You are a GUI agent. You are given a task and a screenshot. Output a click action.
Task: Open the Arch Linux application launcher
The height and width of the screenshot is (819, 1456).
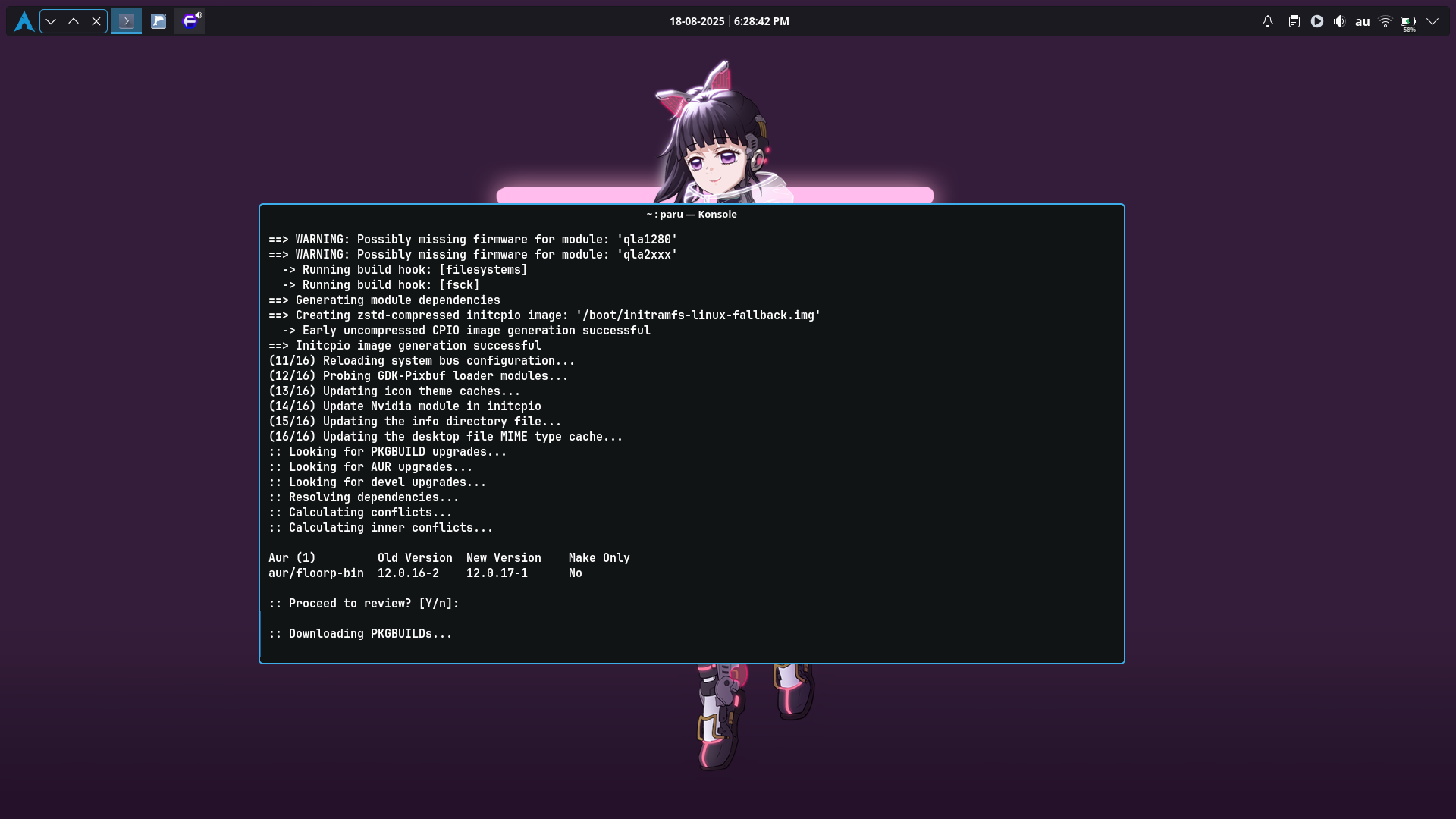(24, 21)
